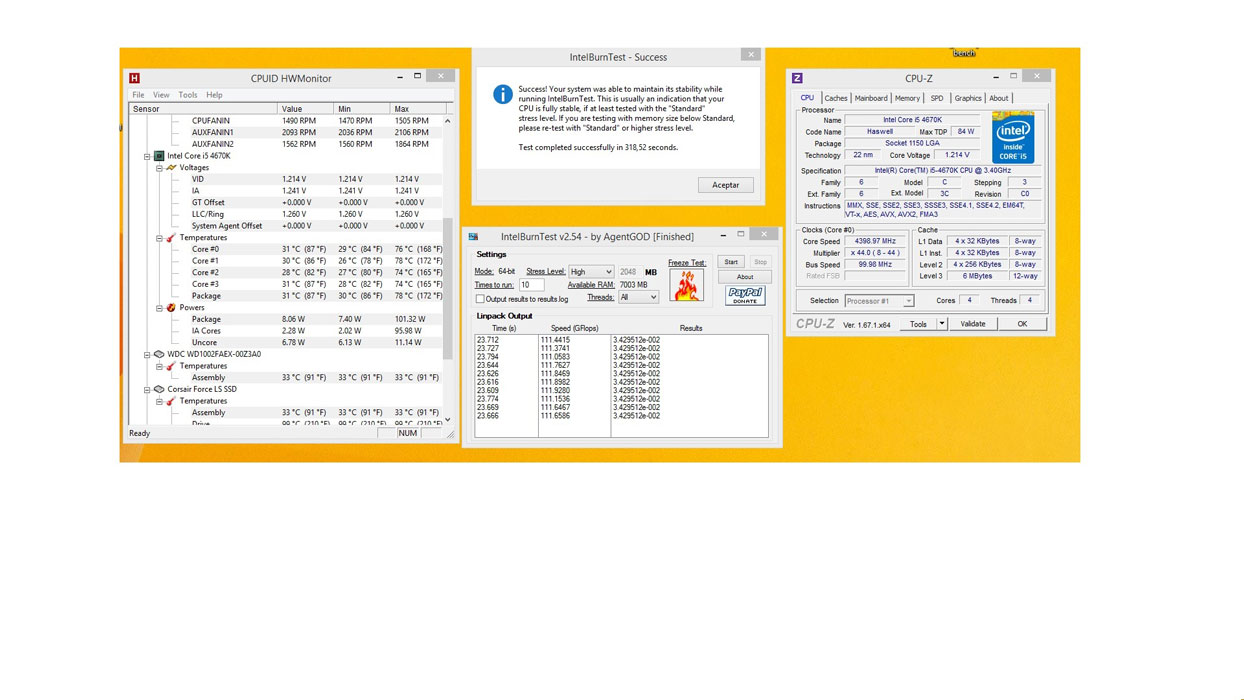Viewport: 1244px width, 700px height.
Task: Click the Times to run input field
Action: click(531, 285)
